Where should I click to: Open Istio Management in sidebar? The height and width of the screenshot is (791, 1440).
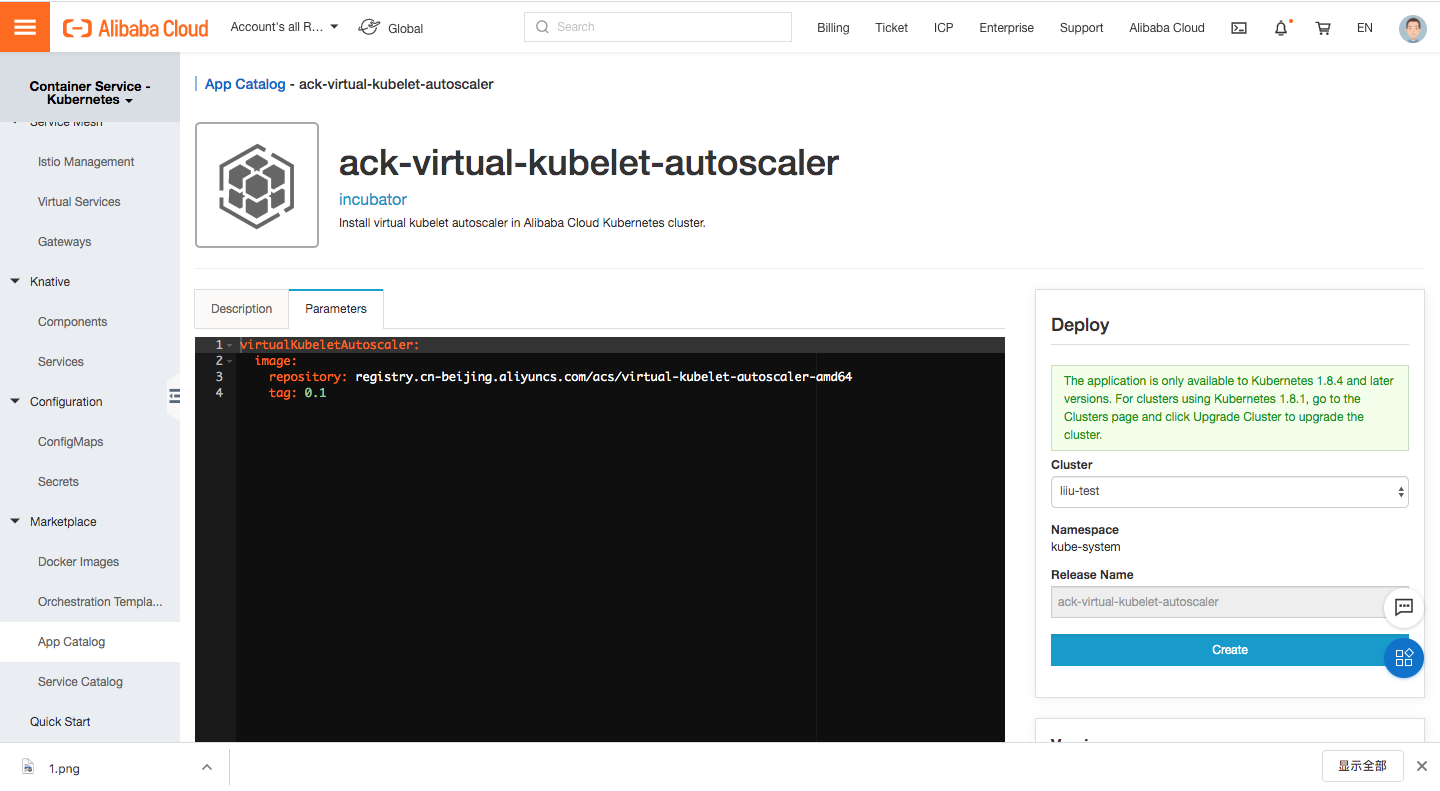pyautogui.click(x=86, y=162)
